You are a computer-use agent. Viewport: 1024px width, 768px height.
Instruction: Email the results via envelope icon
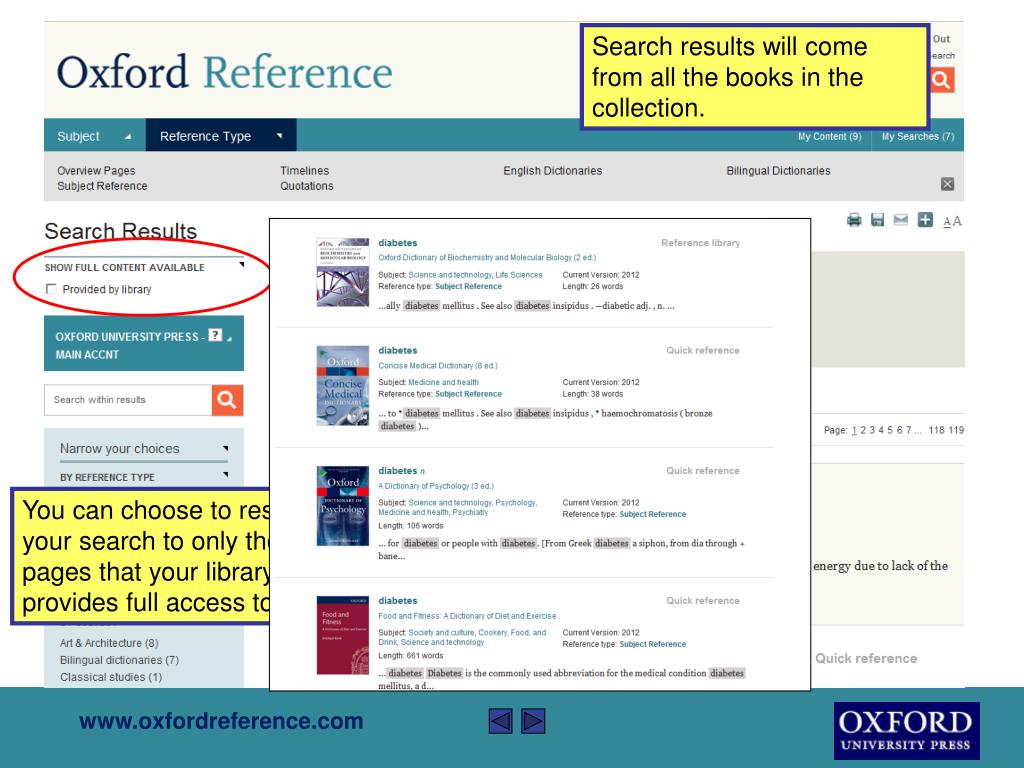pyautogui.click(x=901, y=220)
